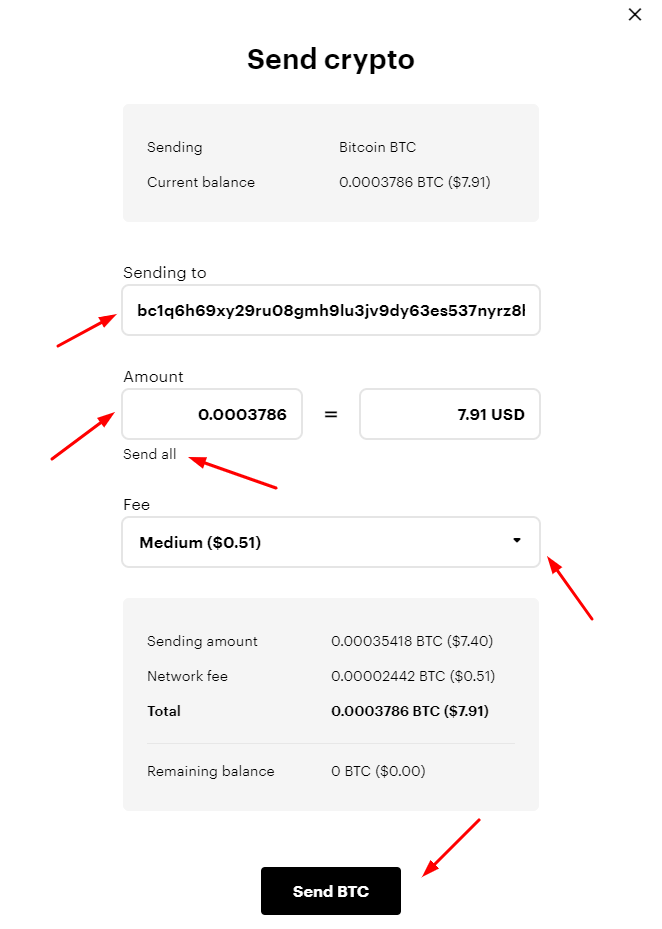Close the Send crypto dialog
The width and height of the screenshot is (662, 929).
tap(634, 15)
